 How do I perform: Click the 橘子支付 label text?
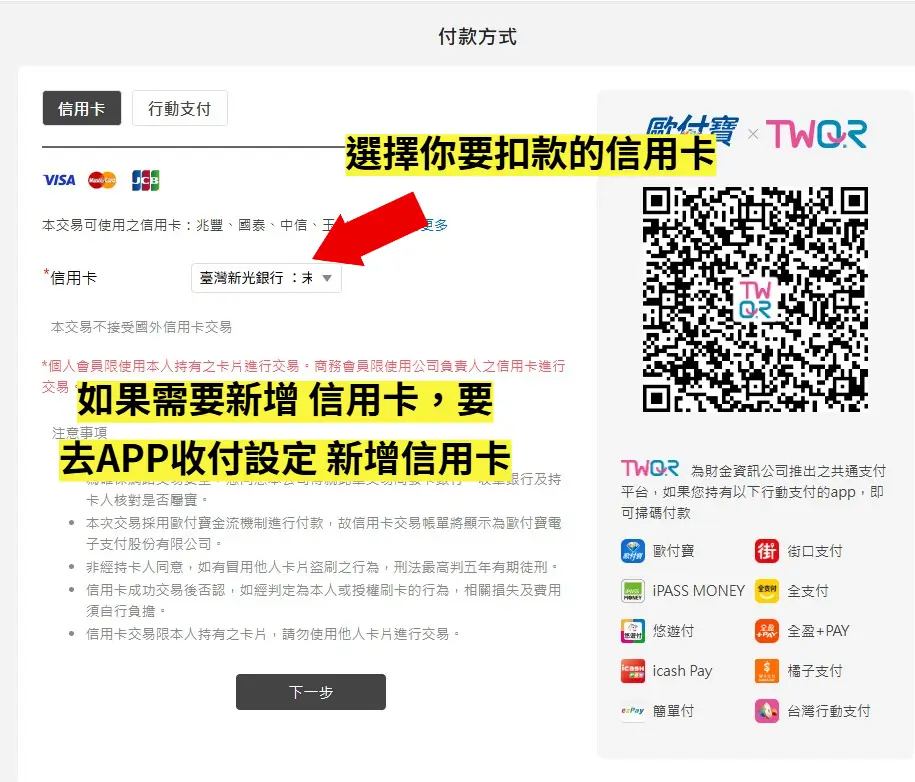point(815,671)
